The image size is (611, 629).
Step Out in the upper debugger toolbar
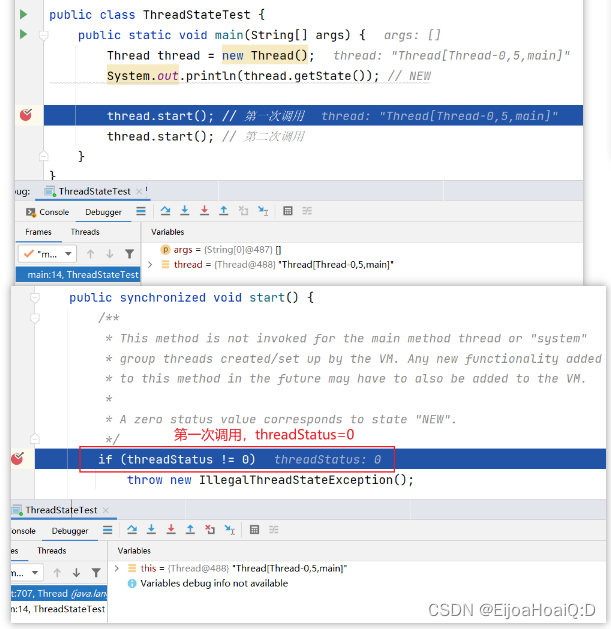click(223, 211)
